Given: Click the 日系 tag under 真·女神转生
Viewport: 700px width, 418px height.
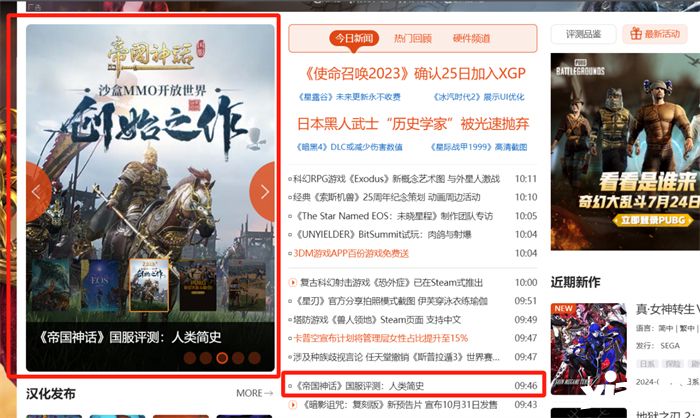Looking at the screenshot, I should click(x=647, y=364).
